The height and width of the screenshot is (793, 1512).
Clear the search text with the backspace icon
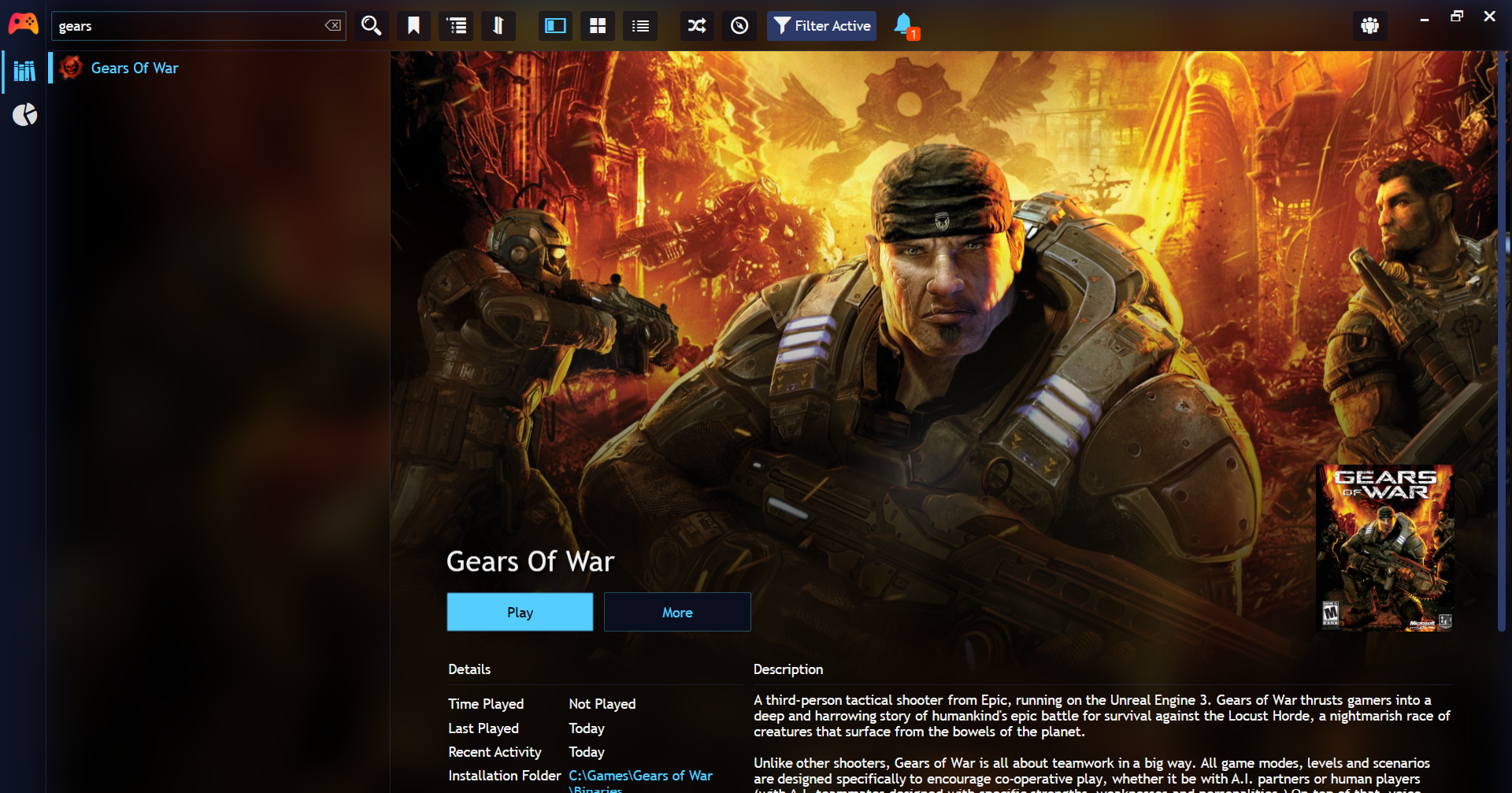(333, 26)
